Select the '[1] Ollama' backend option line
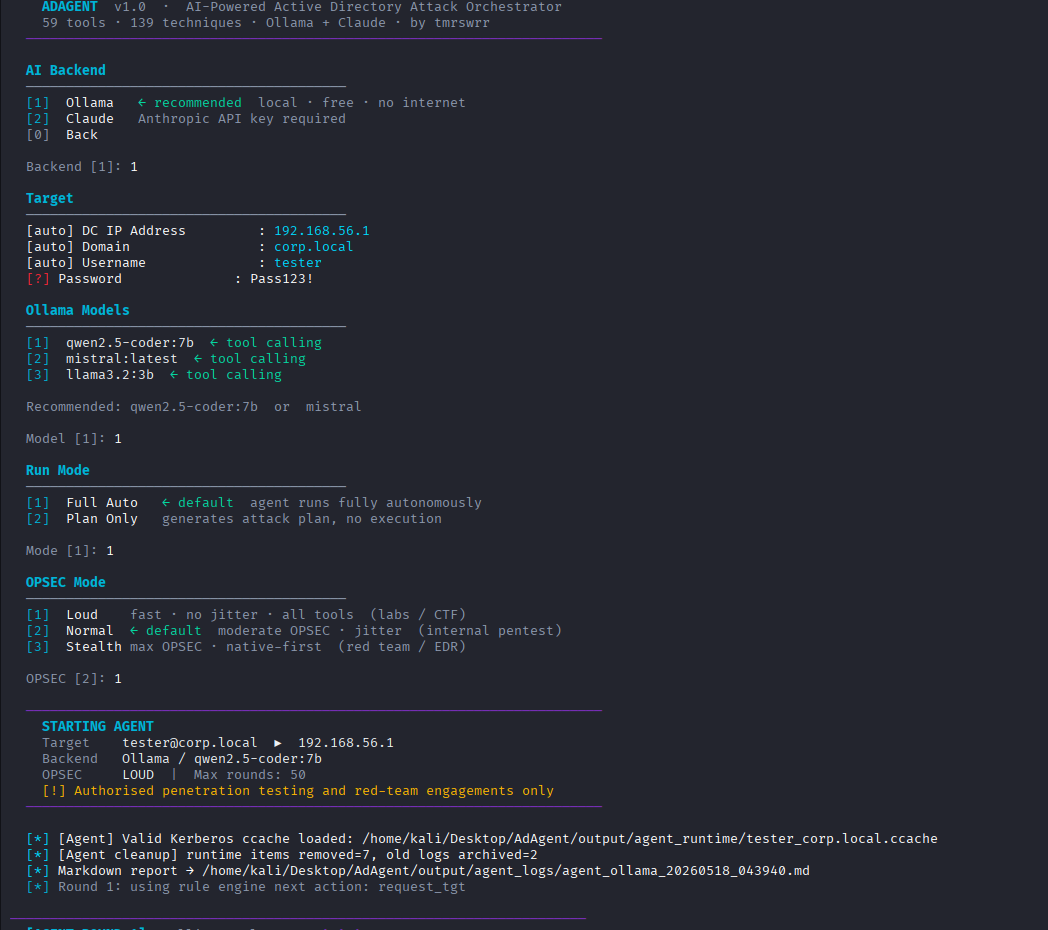This screenshot has width=1048, height=930. click(245, 103)
